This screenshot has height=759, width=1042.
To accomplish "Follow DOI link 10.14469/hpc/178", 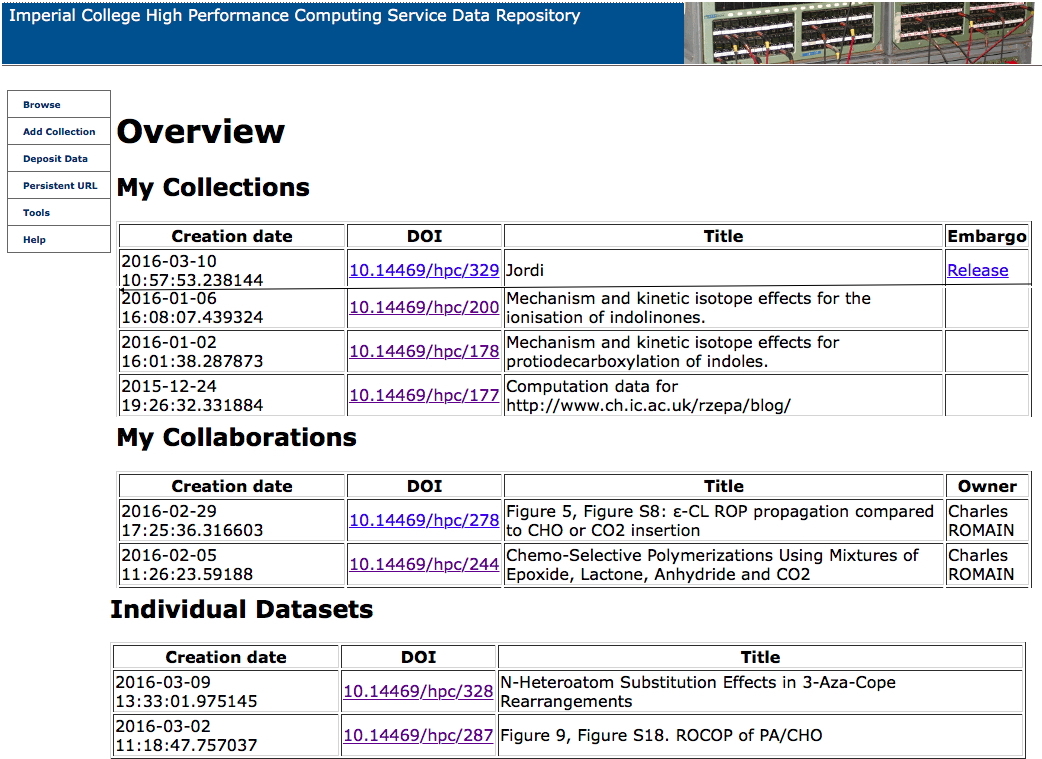I will (424, 351).
